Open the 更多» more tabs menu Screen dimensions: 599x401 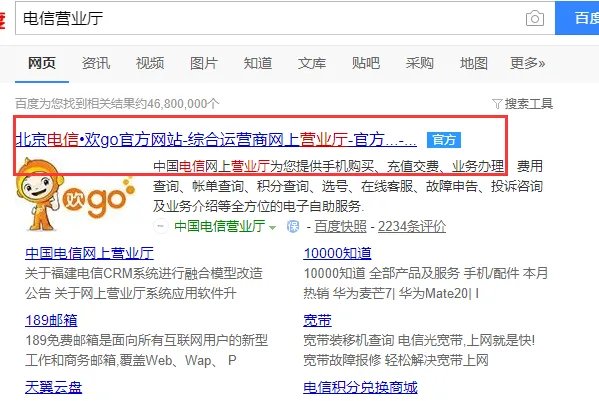528,63
